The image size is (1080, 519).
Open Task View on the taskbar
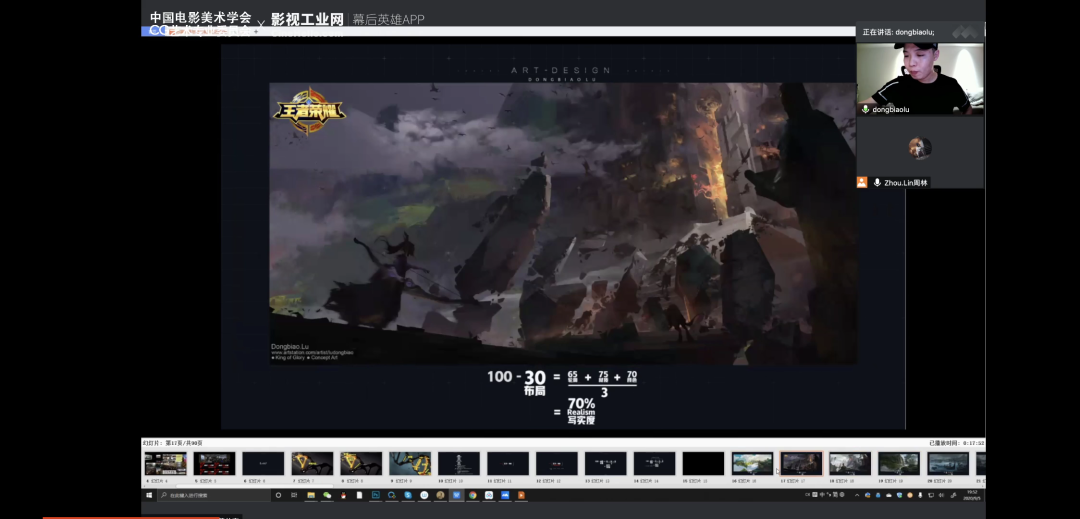click(294, 495)
